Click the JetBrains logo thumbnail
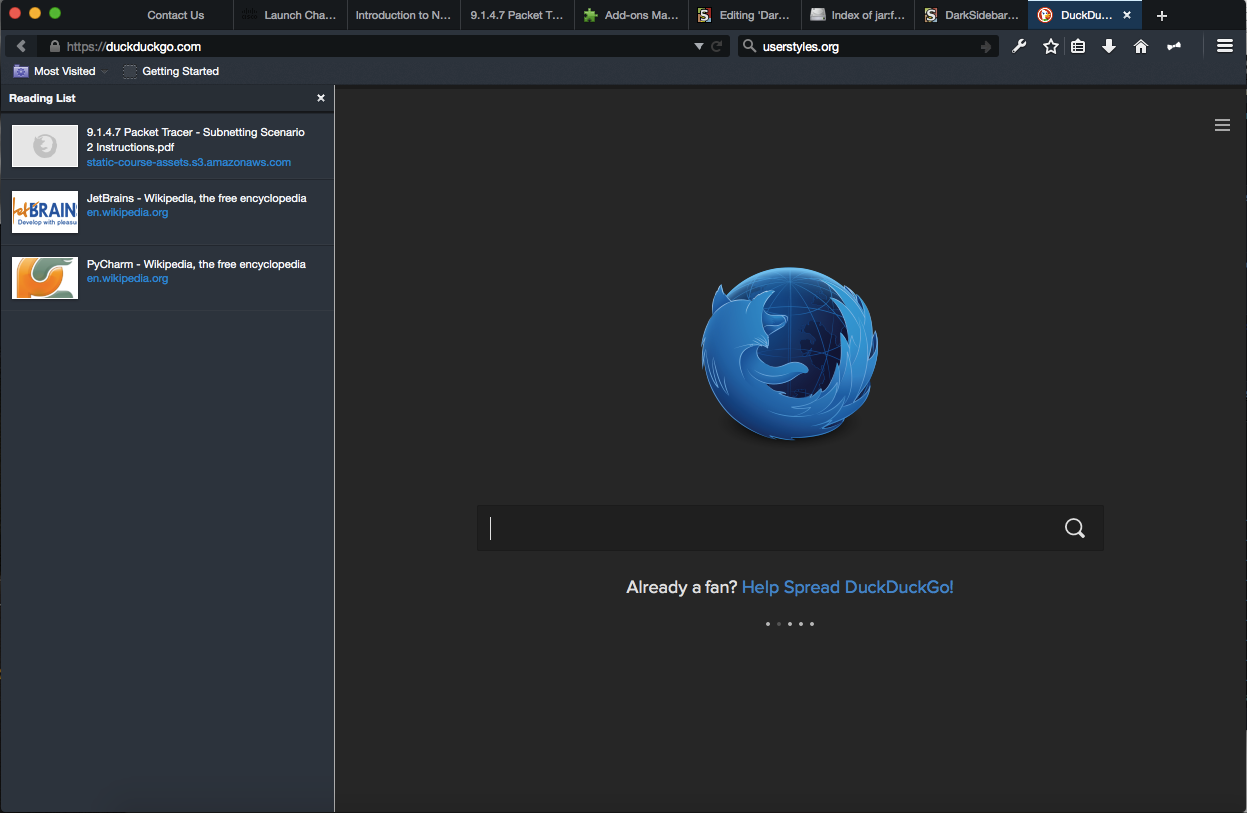1247x813 pixels. pos(45,212)
